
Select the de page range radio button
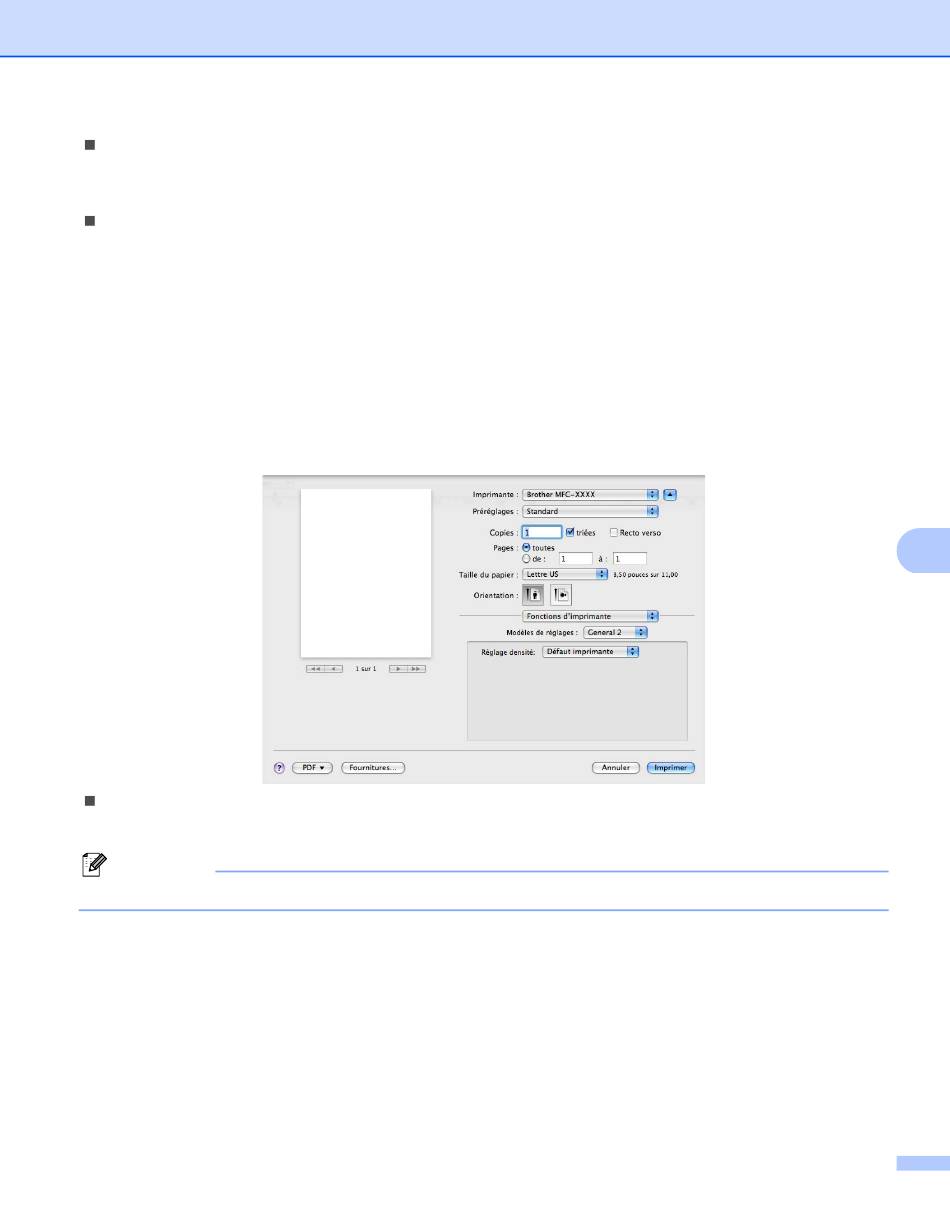click(x=526, y=559)
